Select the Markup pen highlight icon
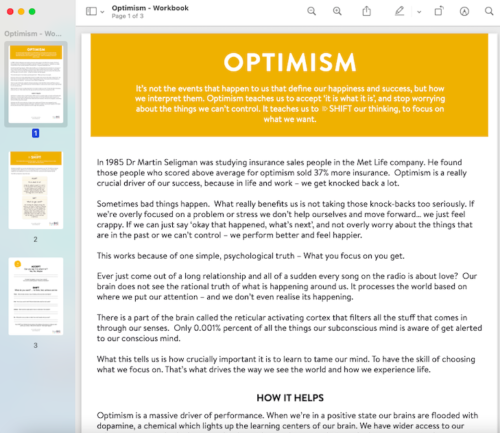The width and height of the screenshot is (500, 433). click(399, 11)
